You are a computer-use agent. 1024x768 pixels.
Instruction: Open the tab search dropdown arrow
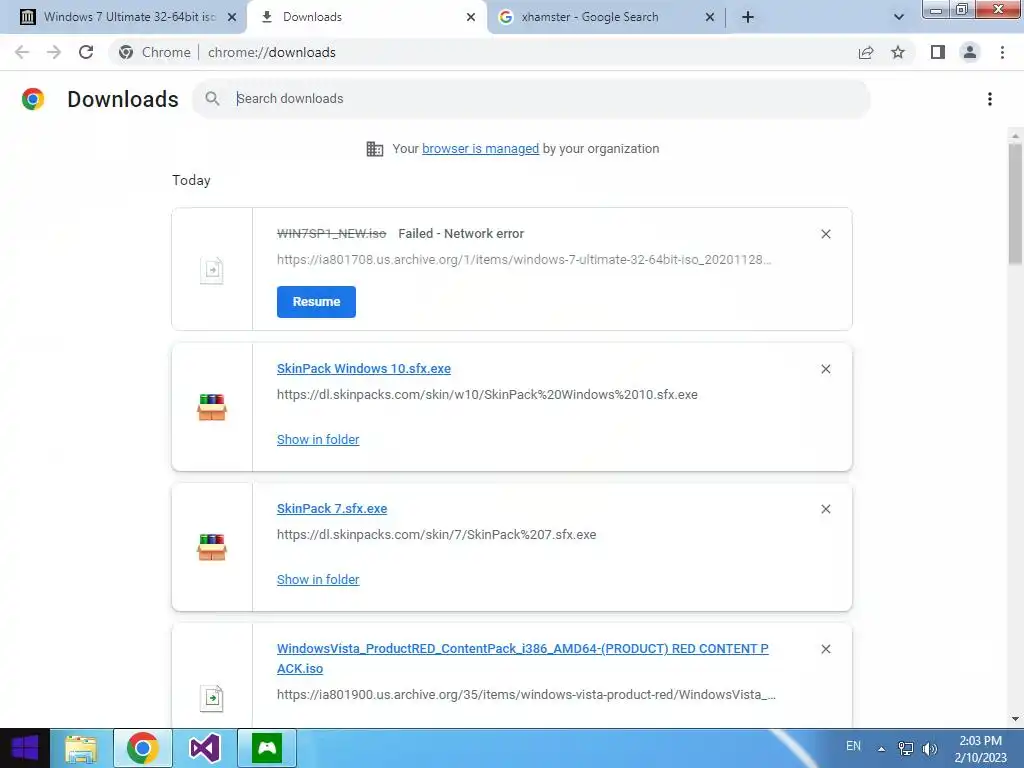click(899, 17)
